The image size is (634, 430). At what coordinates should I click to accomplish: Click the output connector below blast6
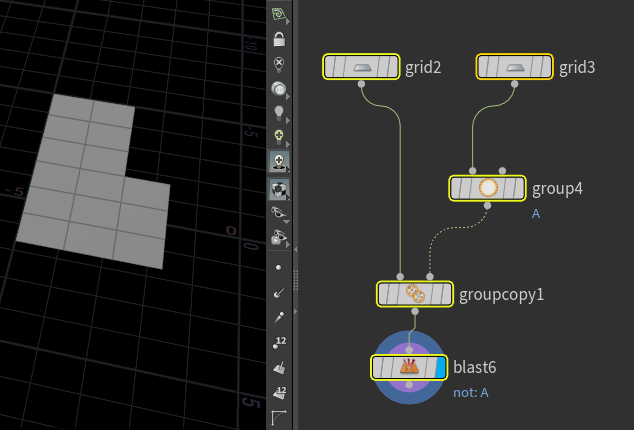click(x=409, y=385)
